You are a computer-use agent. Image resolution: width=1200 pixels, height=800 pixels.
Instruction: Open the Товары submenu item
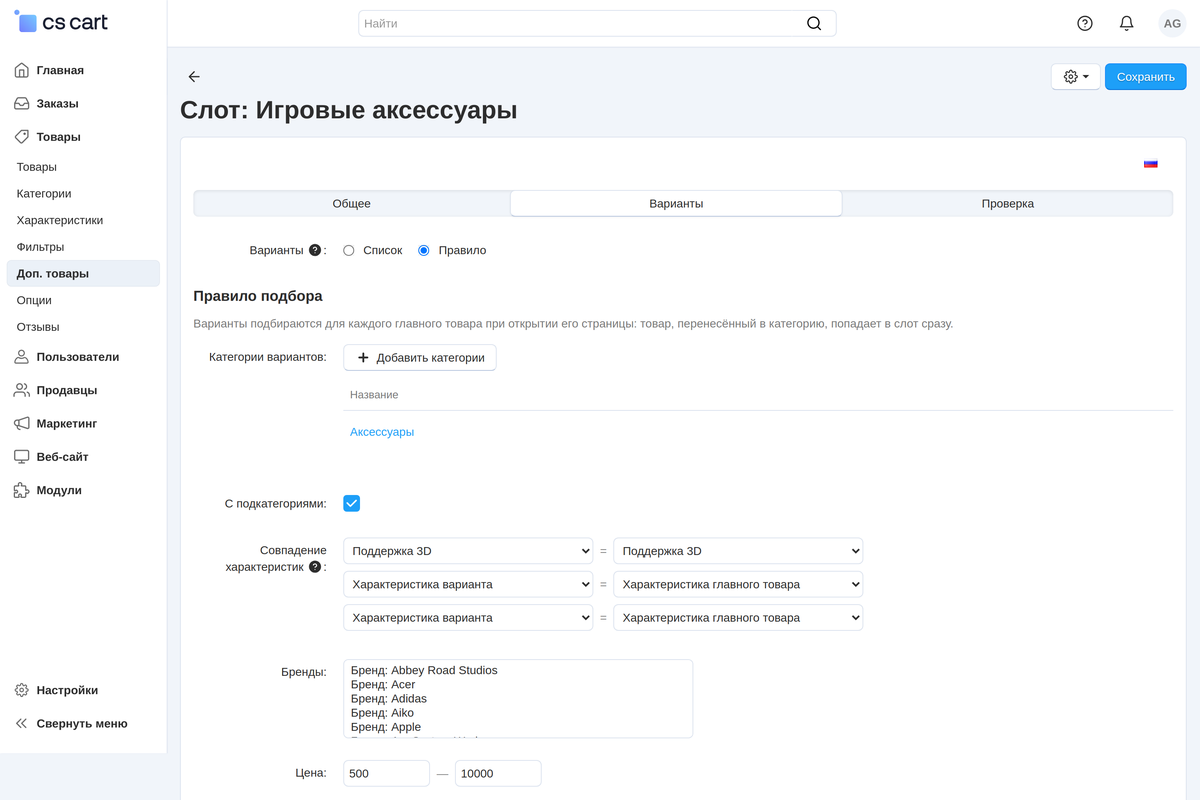37,167
